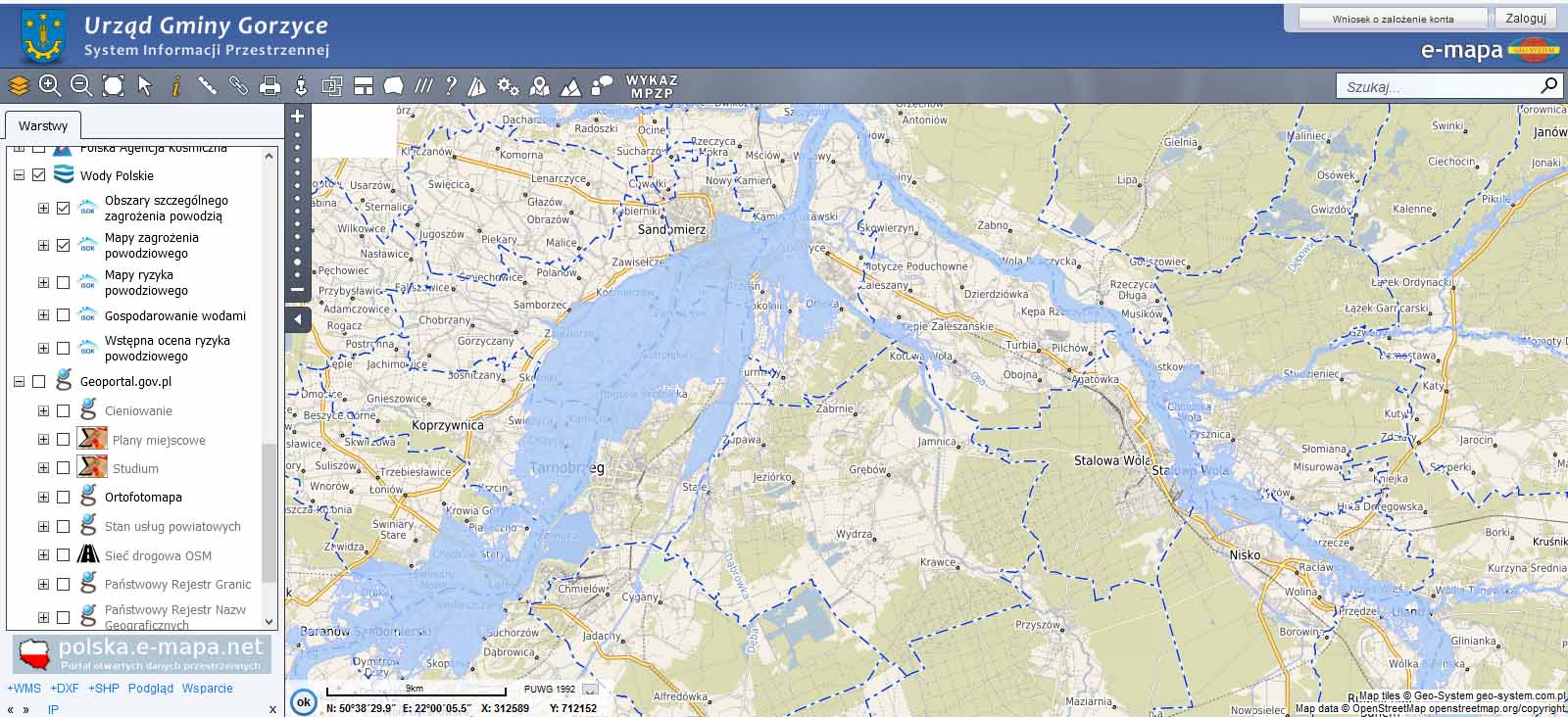Open the PUWG 1992 coordinate system dropdown

[x=590, y=690]
